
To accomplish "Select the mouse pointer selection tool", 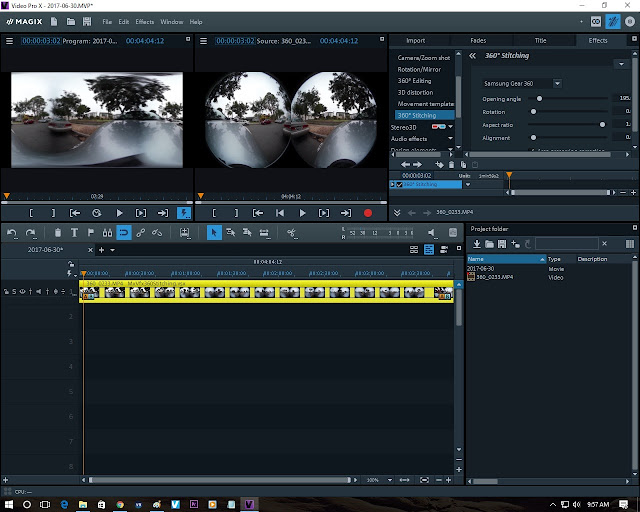I will 214,232.
